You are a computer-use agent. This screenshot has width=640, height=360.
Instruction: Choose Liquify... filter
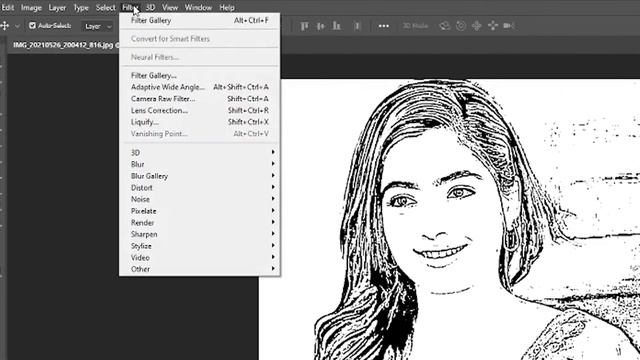pyautogui.click(x=200, y=122)
